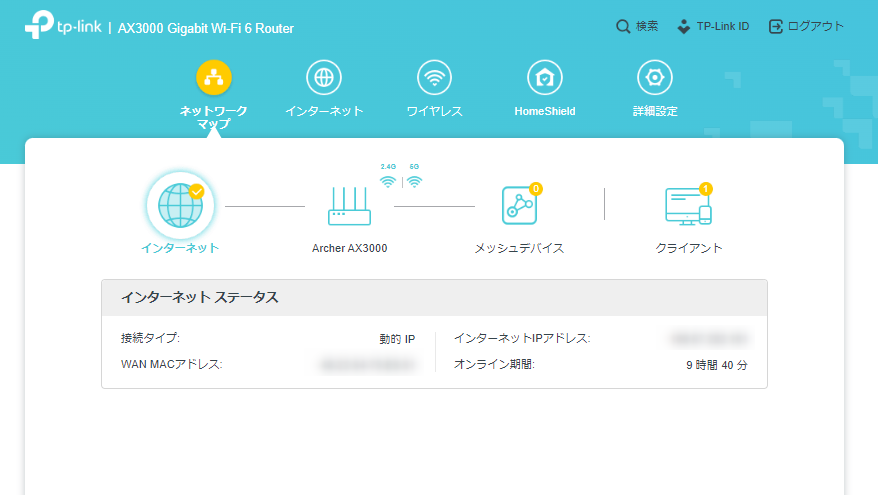Click the Archer AX3000 label

pos(349,248)
